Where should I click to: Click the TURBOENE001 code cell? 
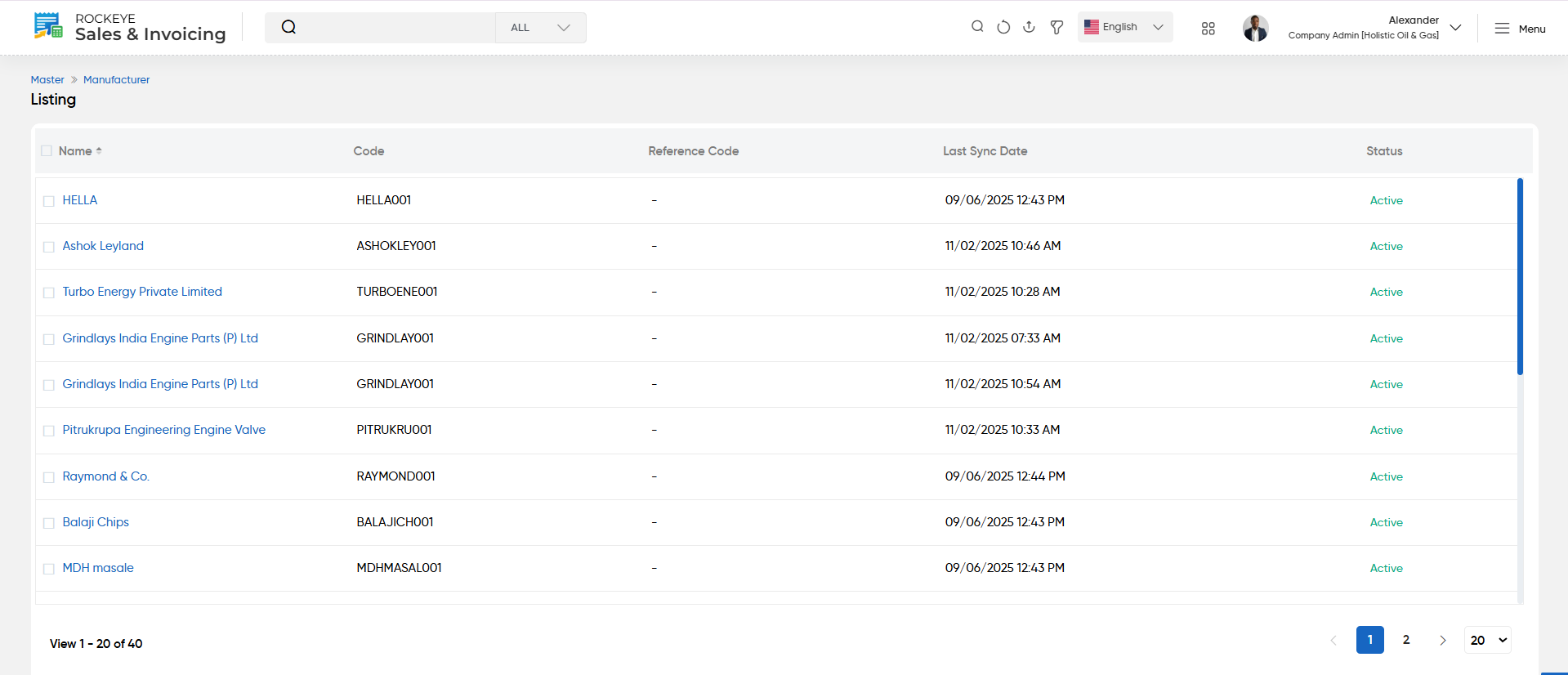pos(397,292)
